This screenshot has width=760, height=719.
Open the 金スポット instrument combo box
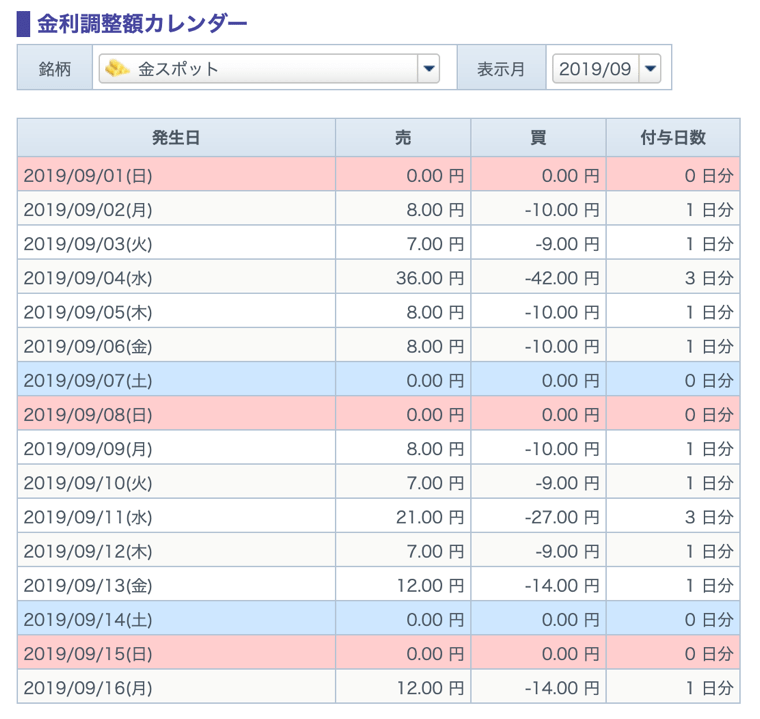[269, 68]
